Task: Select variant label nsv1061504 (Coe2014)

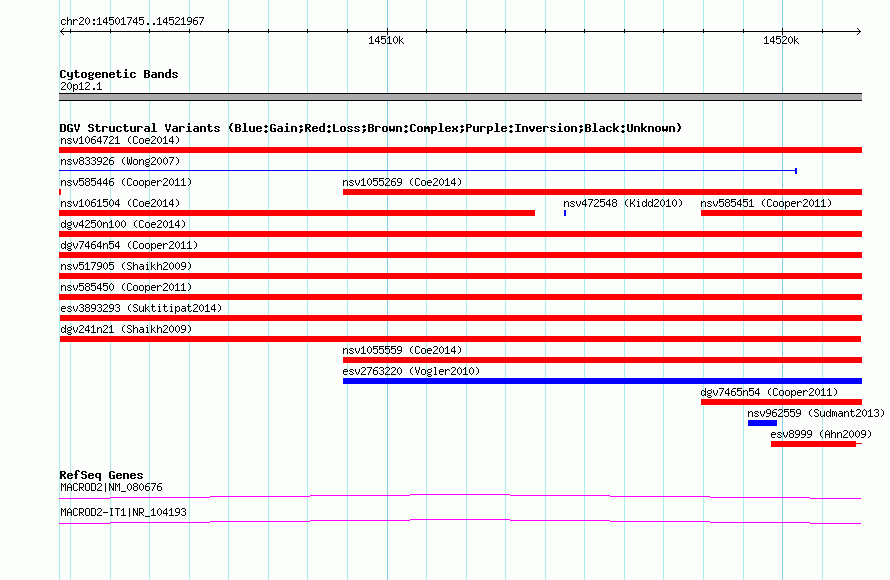Action: click(x=120, y=203)
